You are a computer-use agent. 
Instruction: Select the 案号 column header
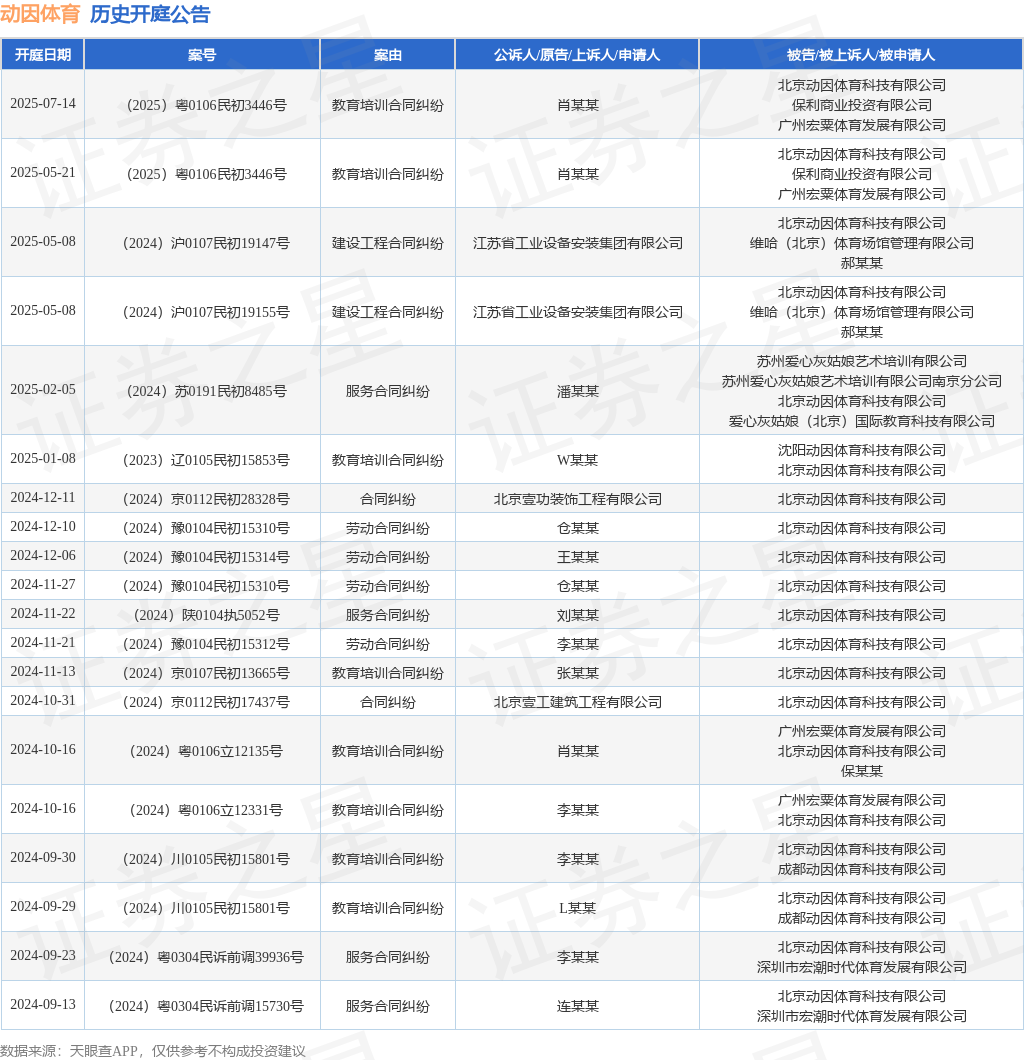coord(201,55)
